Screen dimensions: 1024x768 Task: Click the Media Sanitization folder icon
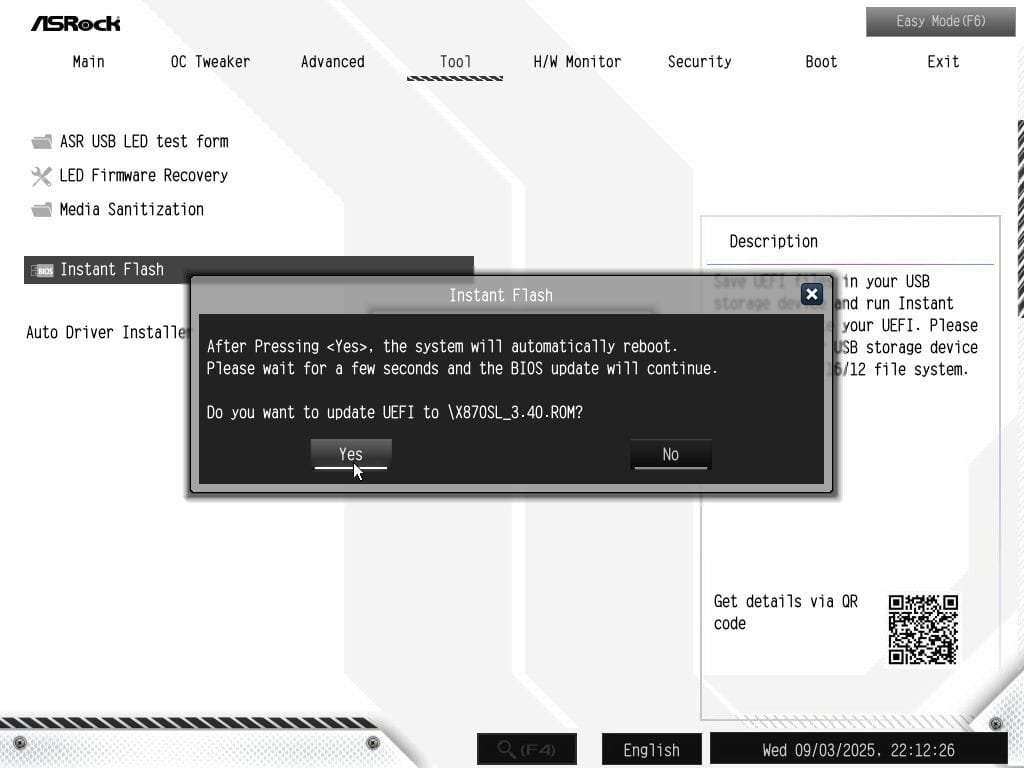pyautogui.click(x=41, y=210)
